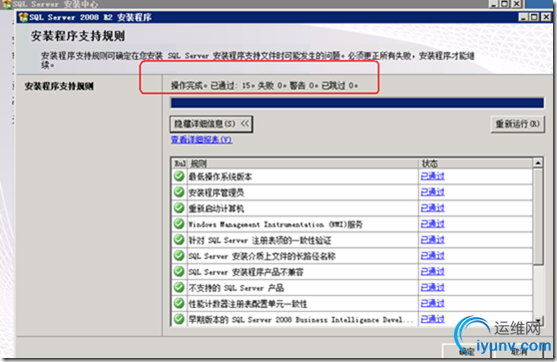Click the SQL Server 安装中心 window icon

pos(7,4)
